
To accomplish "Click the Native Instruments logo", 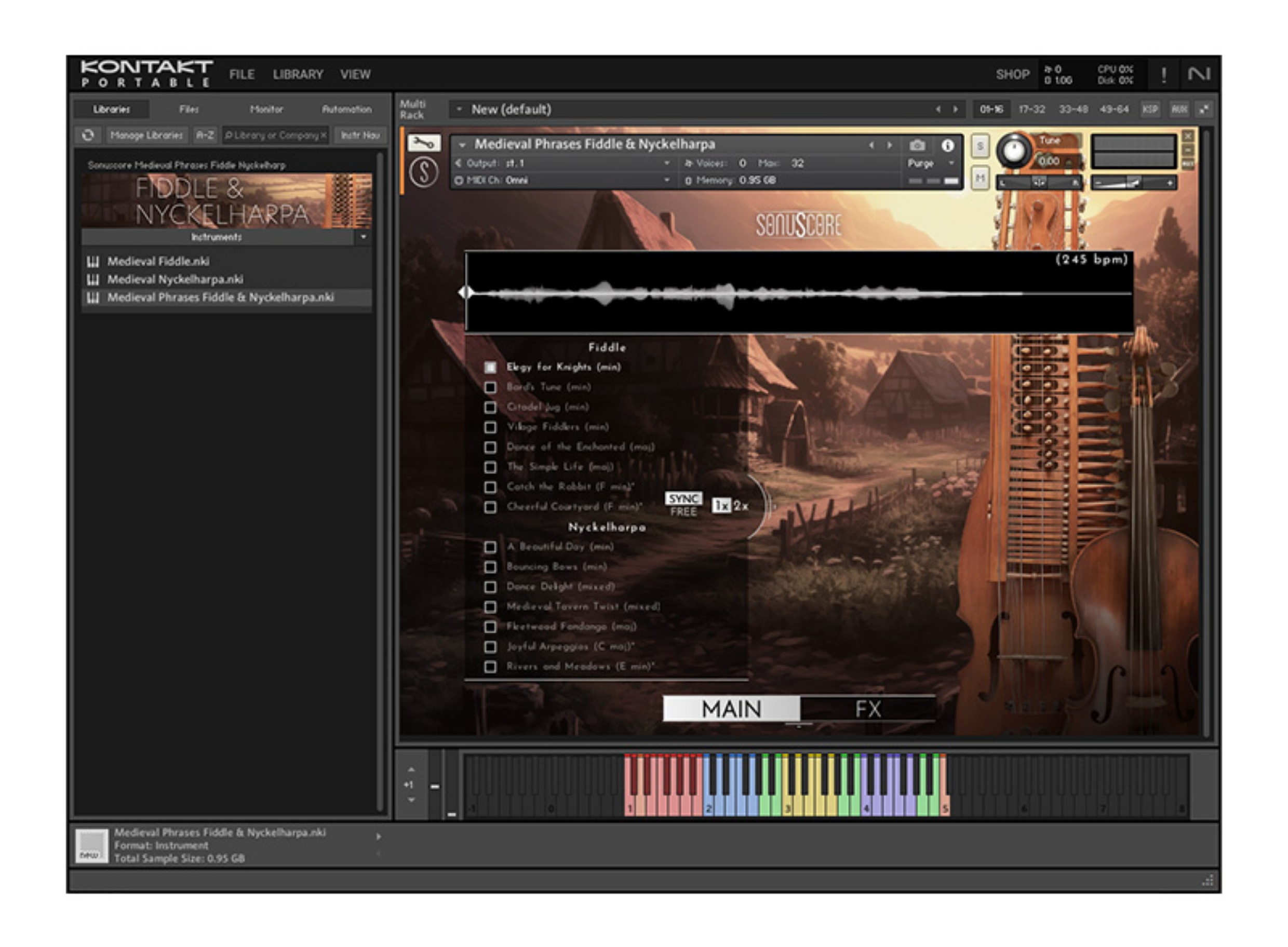I will 1199,74.
